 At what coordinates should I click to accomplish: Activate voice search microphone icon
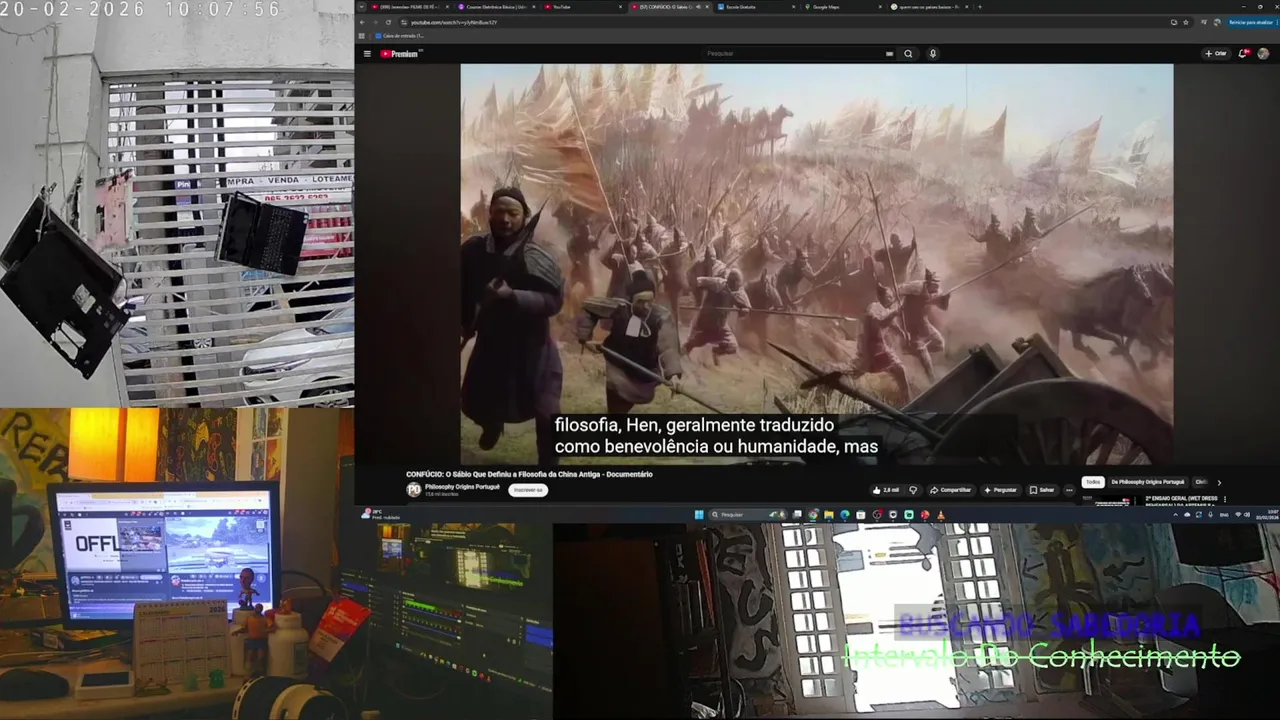pos(933,54)
